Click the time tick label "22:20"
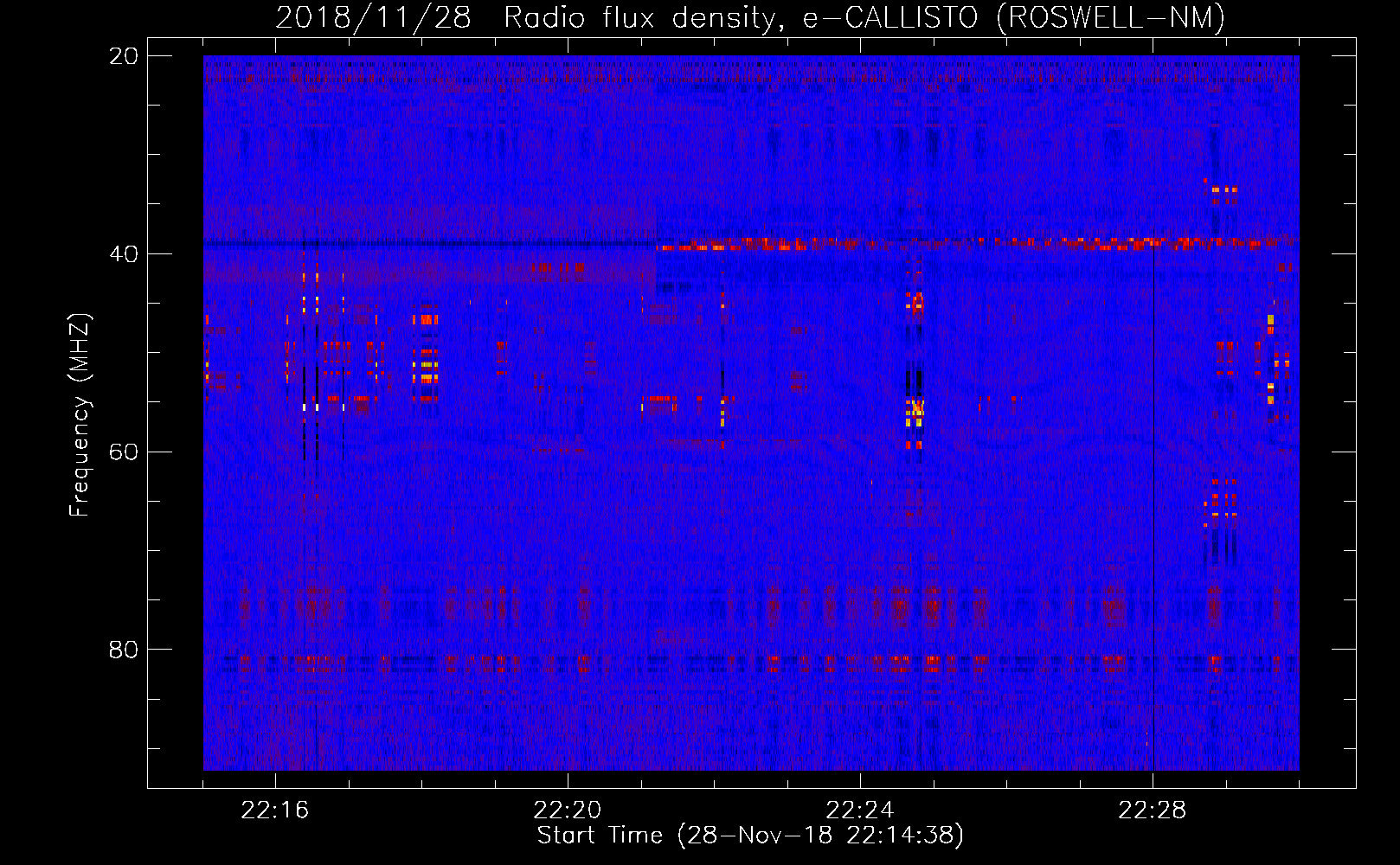Image resolution: width=1400 pixels, height=865 pixels. [x=568, y=811]
